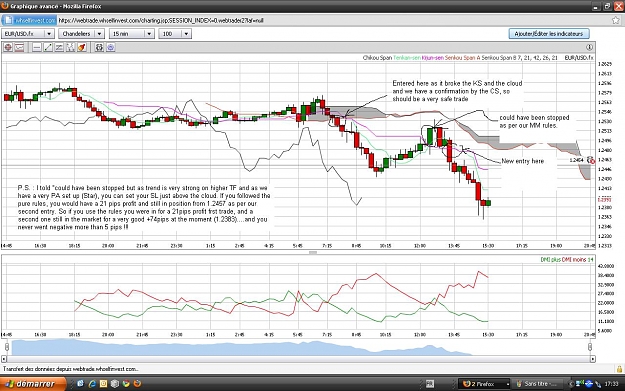625x391 pixels.
Task: Click Ajouter/Éditer les indicateurs button
Action: point(549,33)
